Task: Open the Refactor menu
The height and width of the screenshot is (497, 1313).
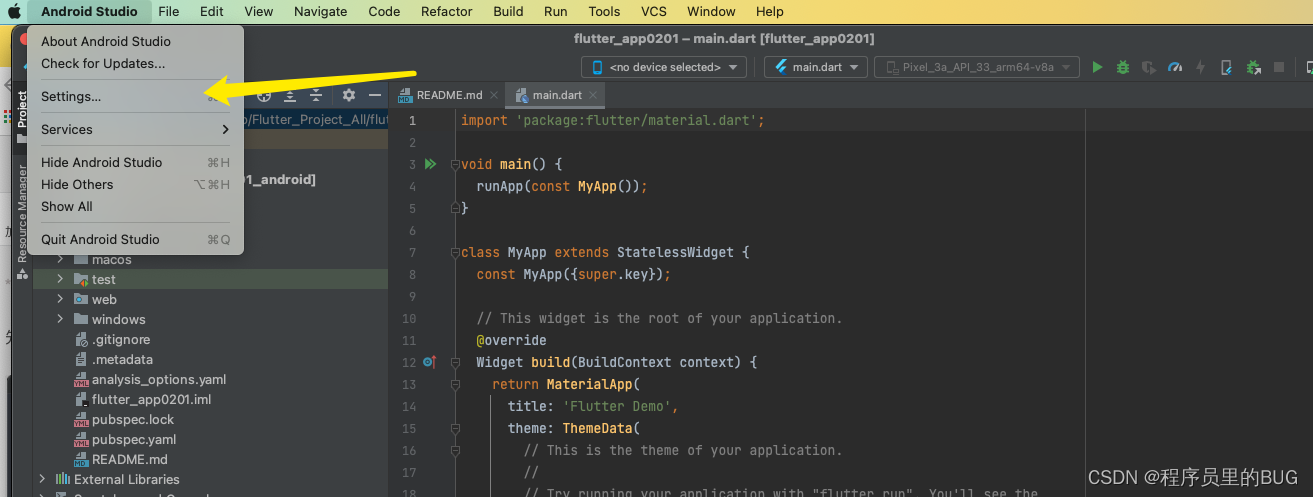Action: 447,12
